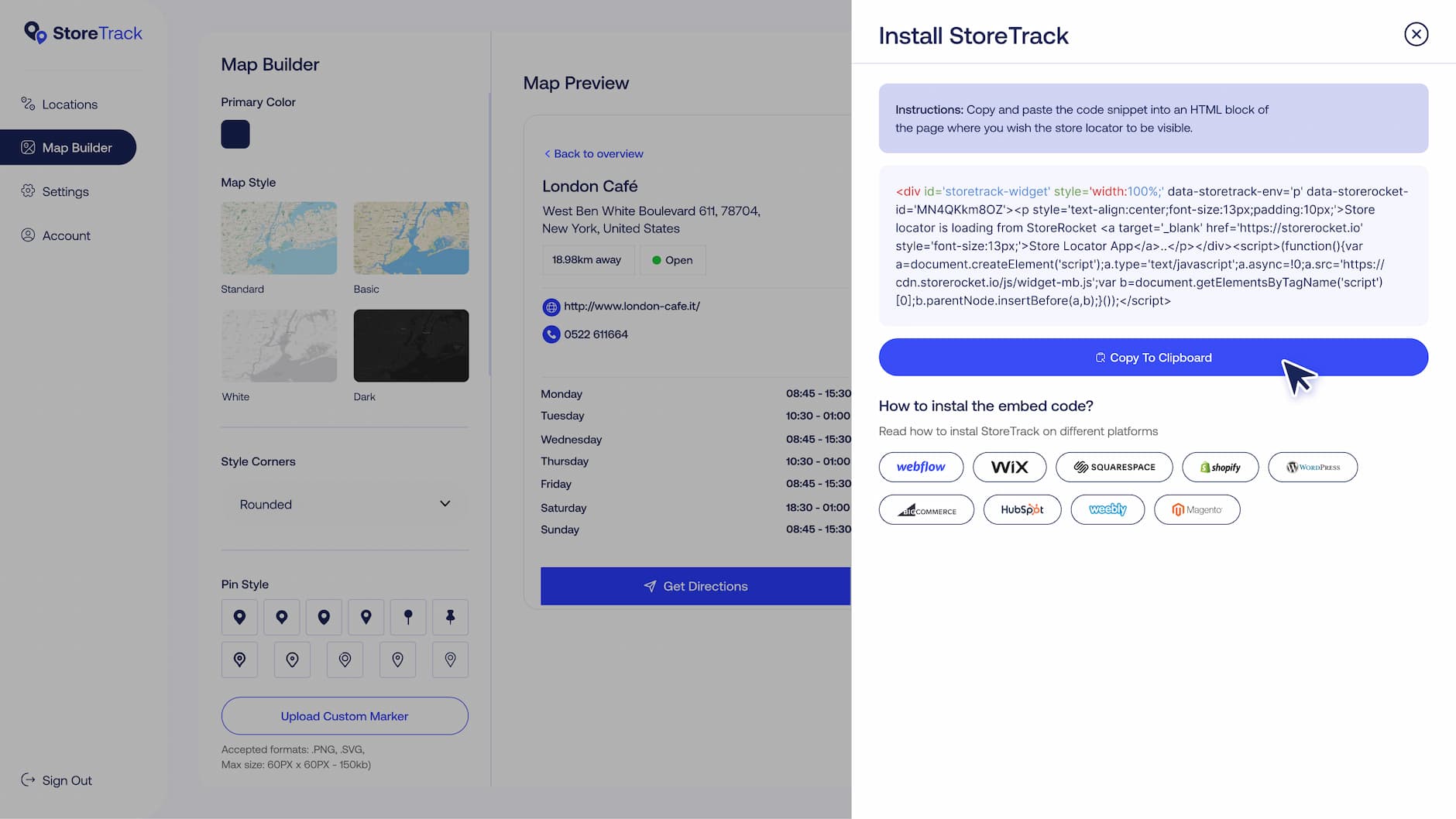The image size is (1456, 819).
Task: Select the round-head stick pin style
Action: coord(408,617)
